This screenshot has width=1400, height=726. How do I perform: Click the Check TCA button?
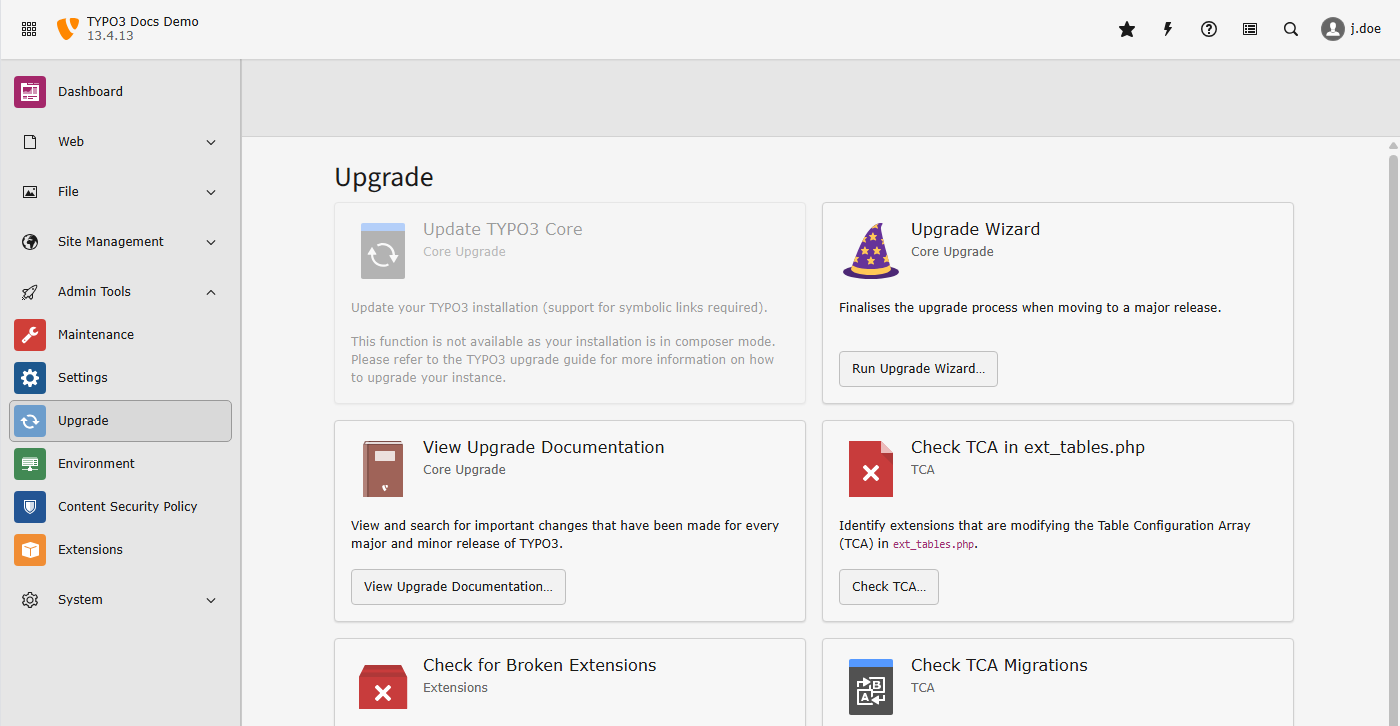point(889,587)
